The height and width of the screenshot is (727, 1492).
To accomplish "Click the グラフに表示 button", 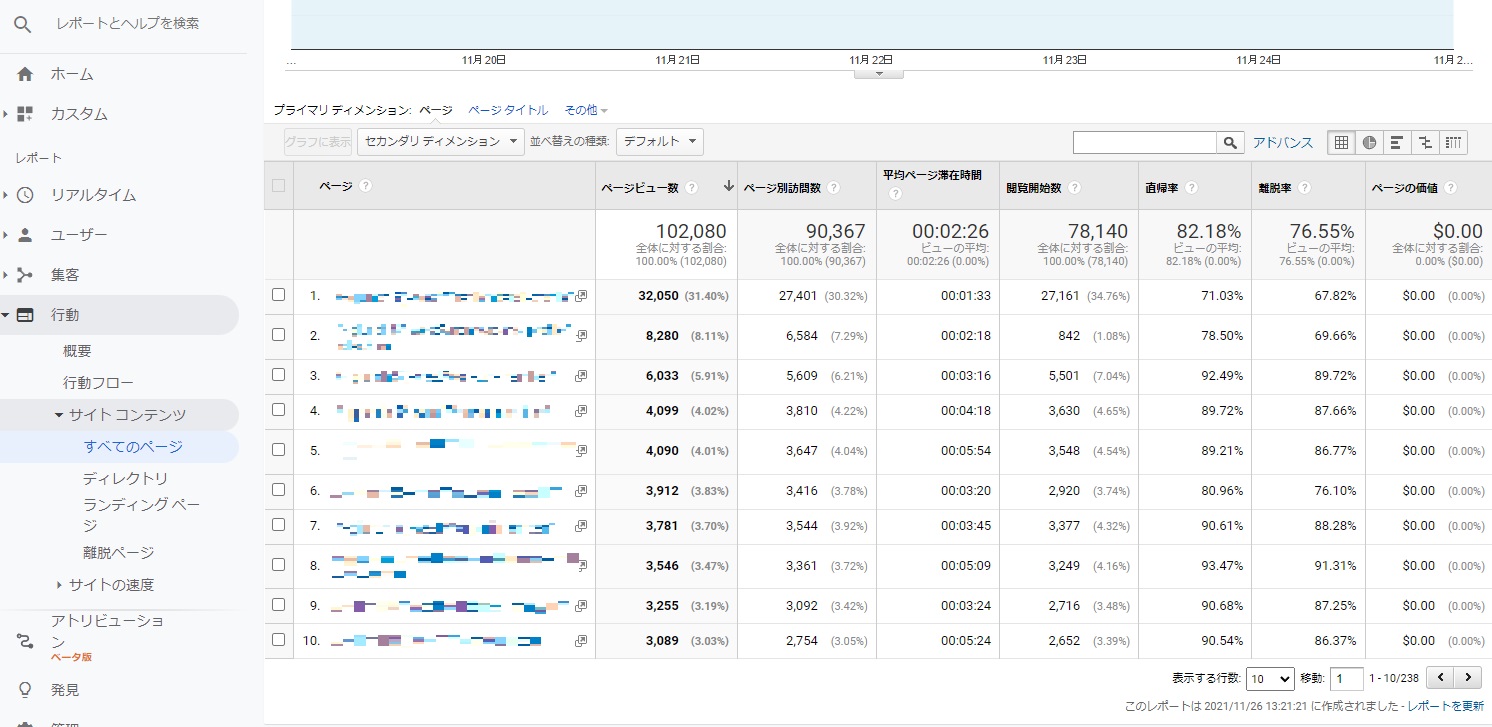I will (318, 142).
